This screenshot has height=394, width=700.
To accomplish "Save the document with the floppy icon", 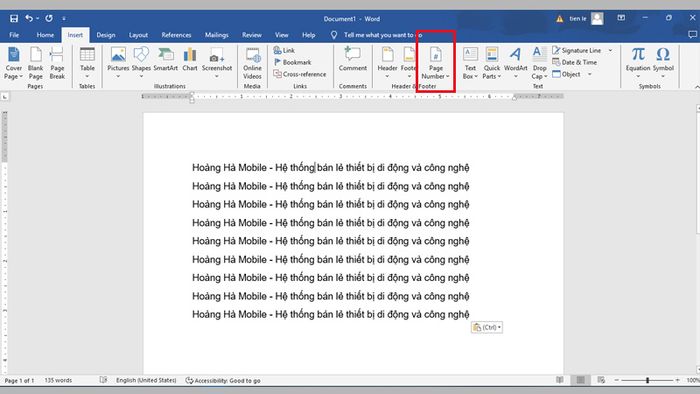I will pos(14,18).
